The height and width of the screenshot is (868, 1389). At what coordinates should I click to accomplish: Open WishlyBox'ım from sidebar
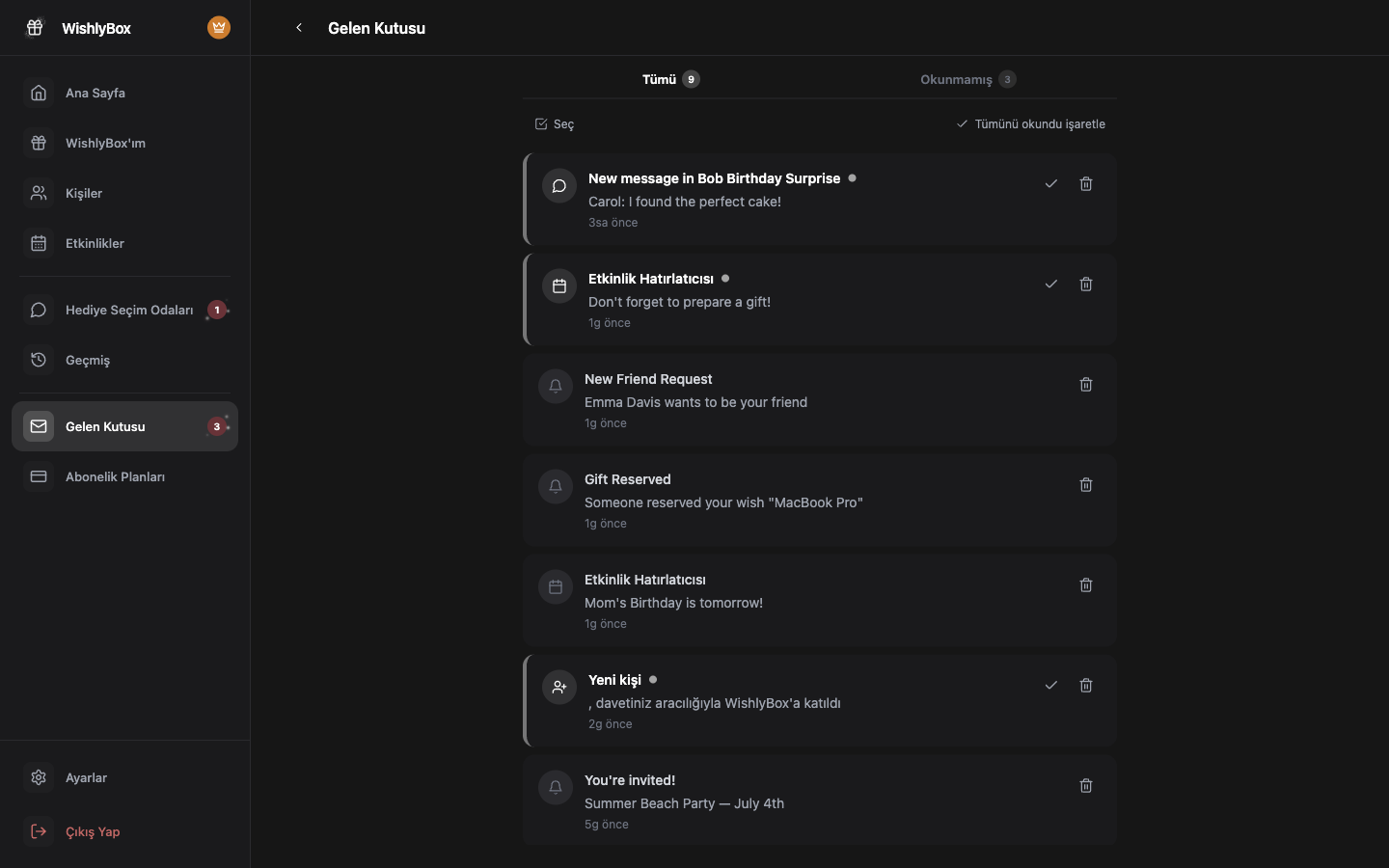(x=124, y=143)
